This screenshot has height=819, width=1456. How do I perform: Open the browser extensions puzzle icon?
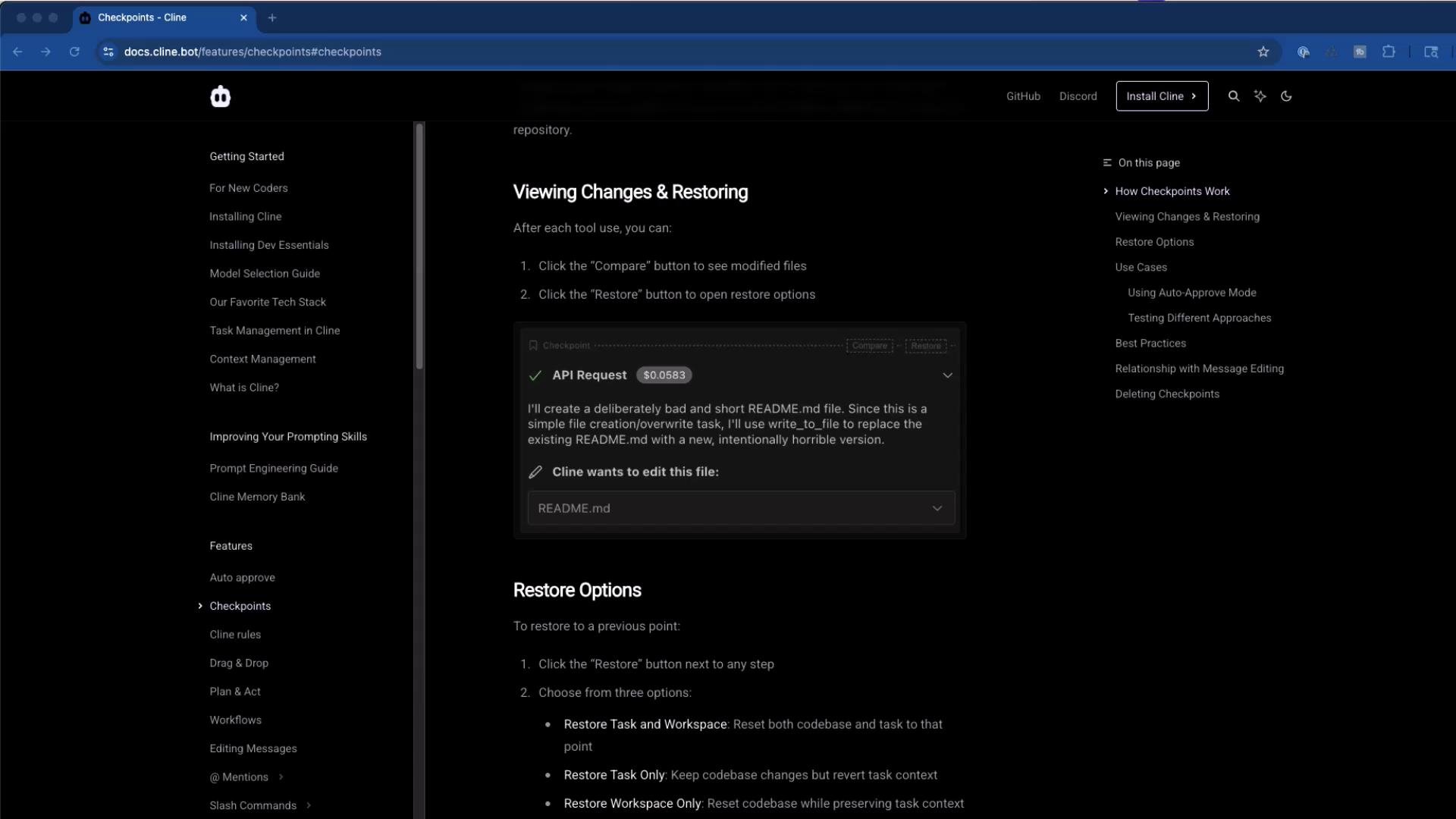point(1389,52)
